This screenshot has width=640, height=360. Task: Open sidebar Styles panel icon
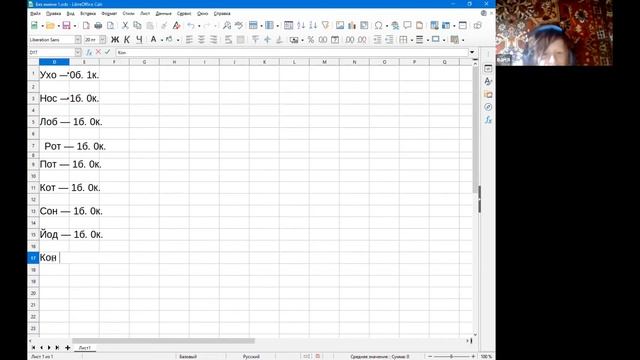pyautogui.click(x=488, y=81)
